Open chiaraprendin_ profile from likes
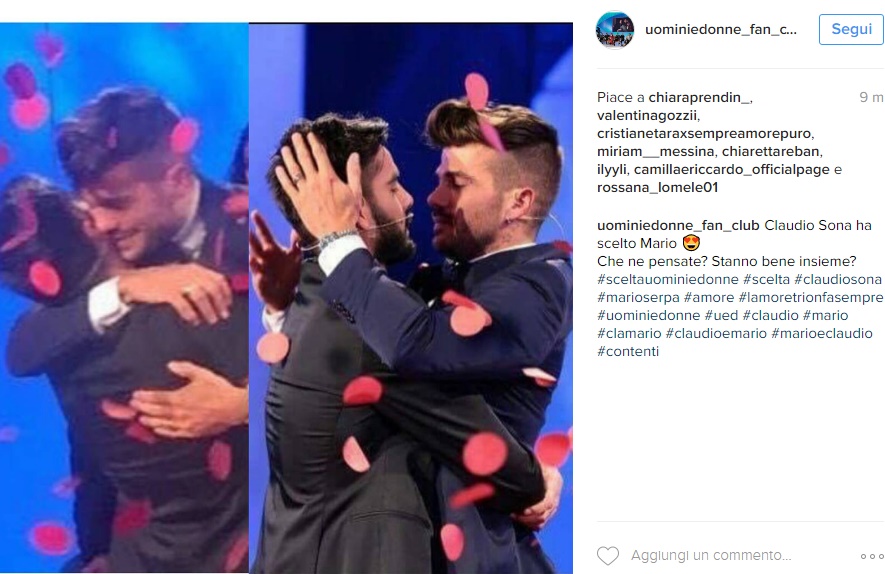 [x=699, y=98]
